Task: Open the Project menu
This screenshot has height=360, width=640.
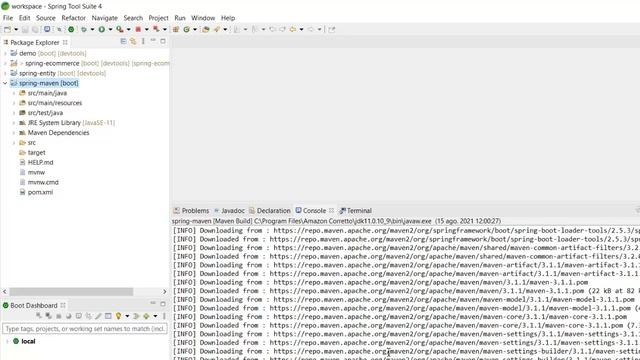Action: coord(158,18)
